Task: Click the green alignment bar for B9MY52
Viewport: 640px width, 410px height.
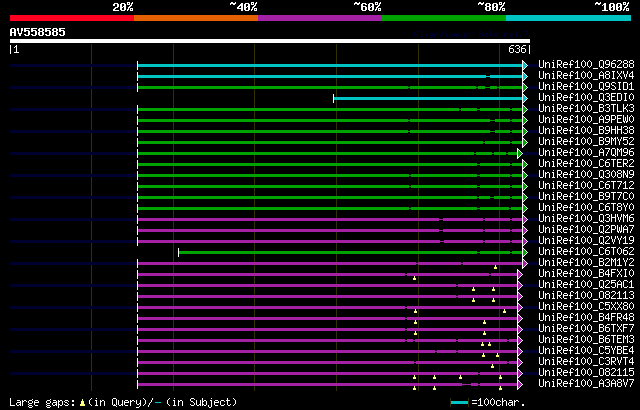Action: [x=330, y=142]
